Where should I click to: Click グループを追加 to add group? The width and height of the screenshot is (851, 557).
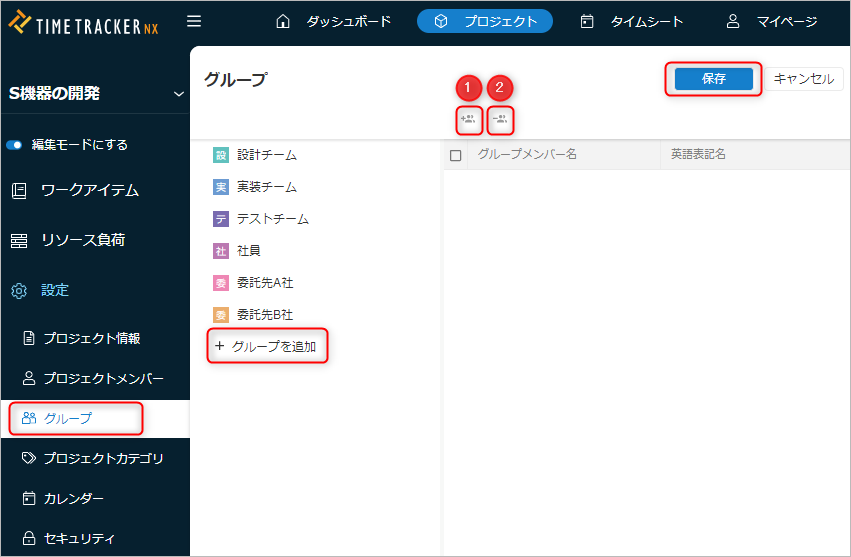(267, 346)
